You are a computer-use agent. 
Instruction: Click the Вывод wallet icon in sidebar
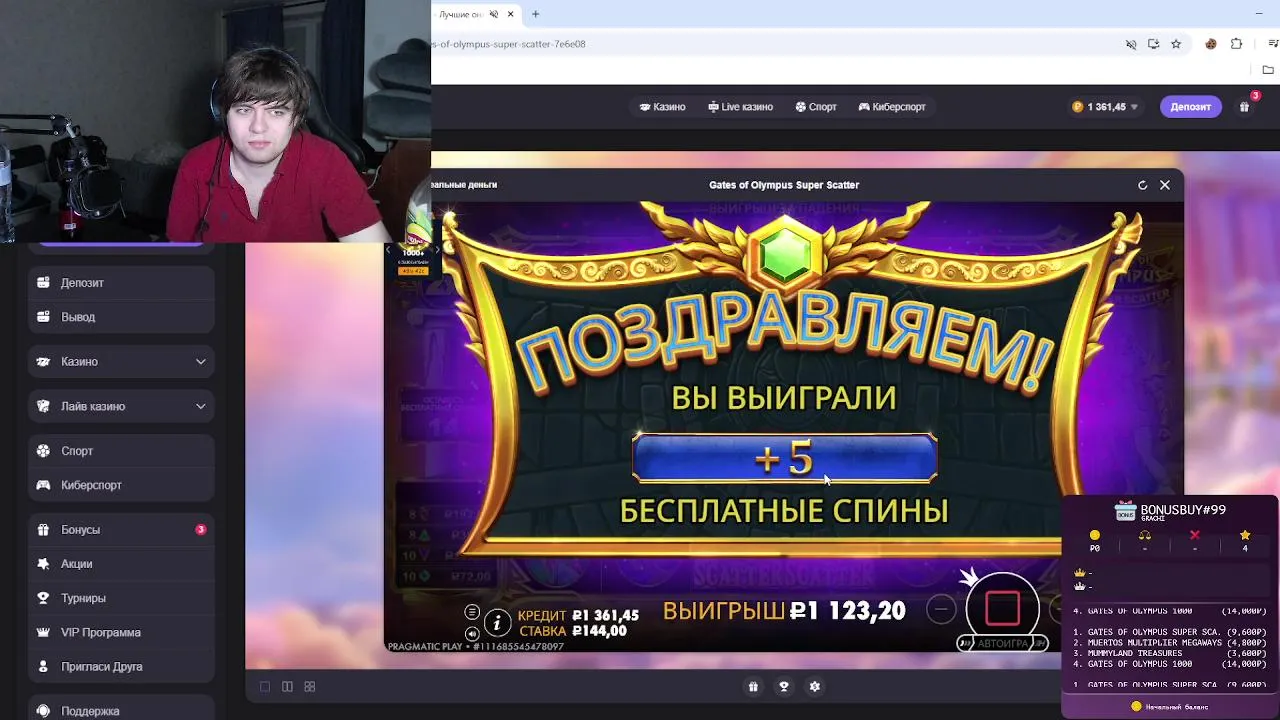43,317
